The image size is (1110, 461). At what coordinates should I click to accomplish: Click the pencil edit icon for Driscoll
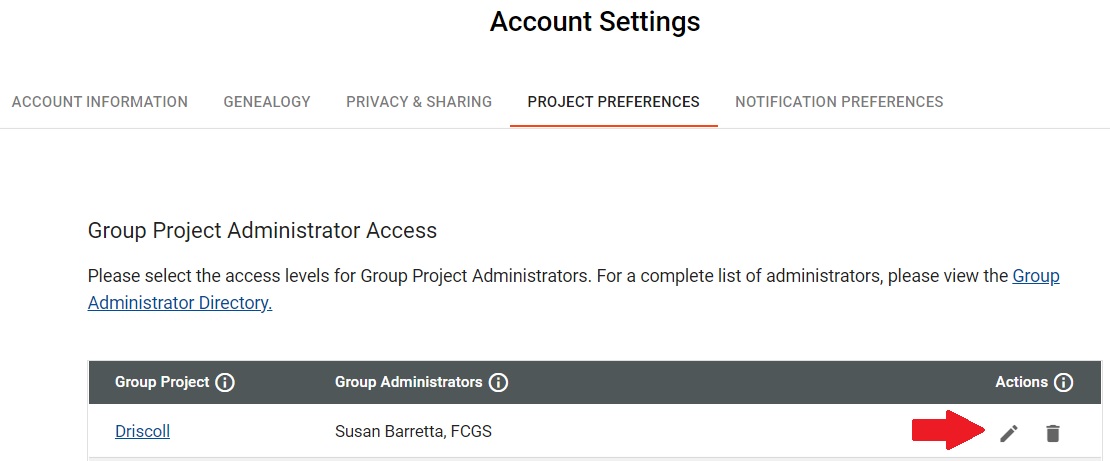tap(1009, 433)
